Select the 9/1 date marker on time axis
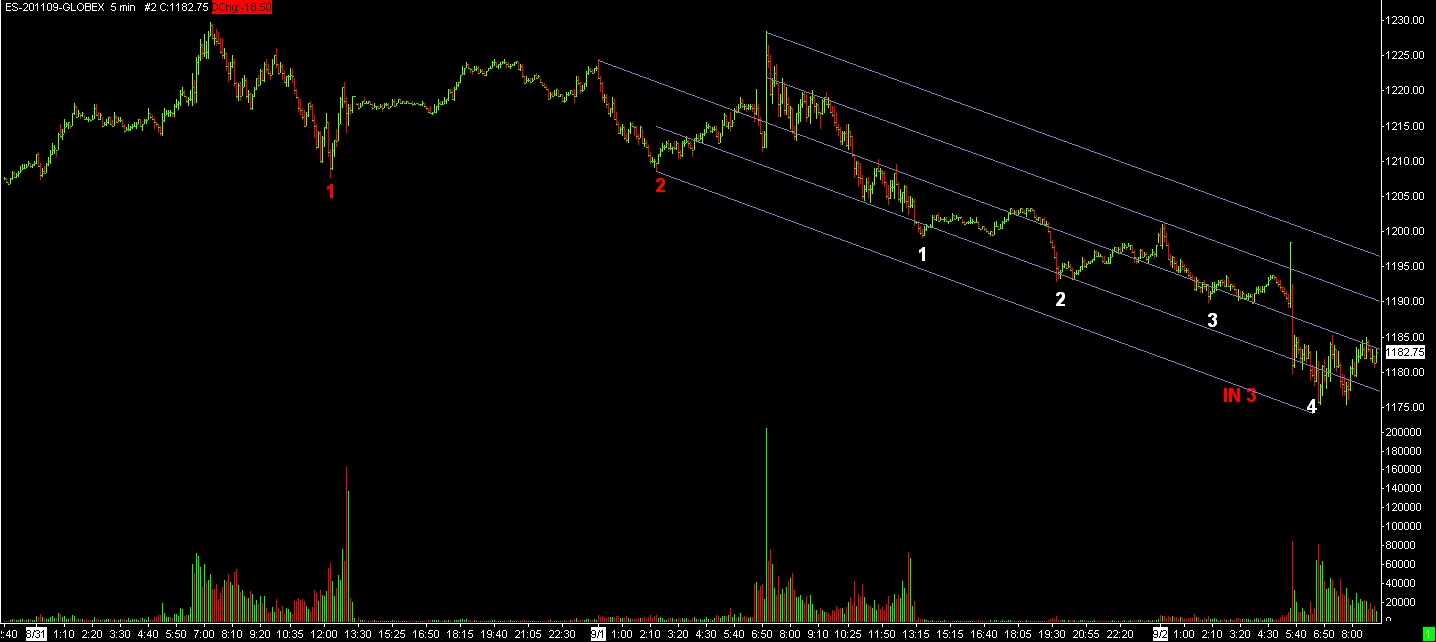Screen dimensions: 1436x642 click(597, 634)
